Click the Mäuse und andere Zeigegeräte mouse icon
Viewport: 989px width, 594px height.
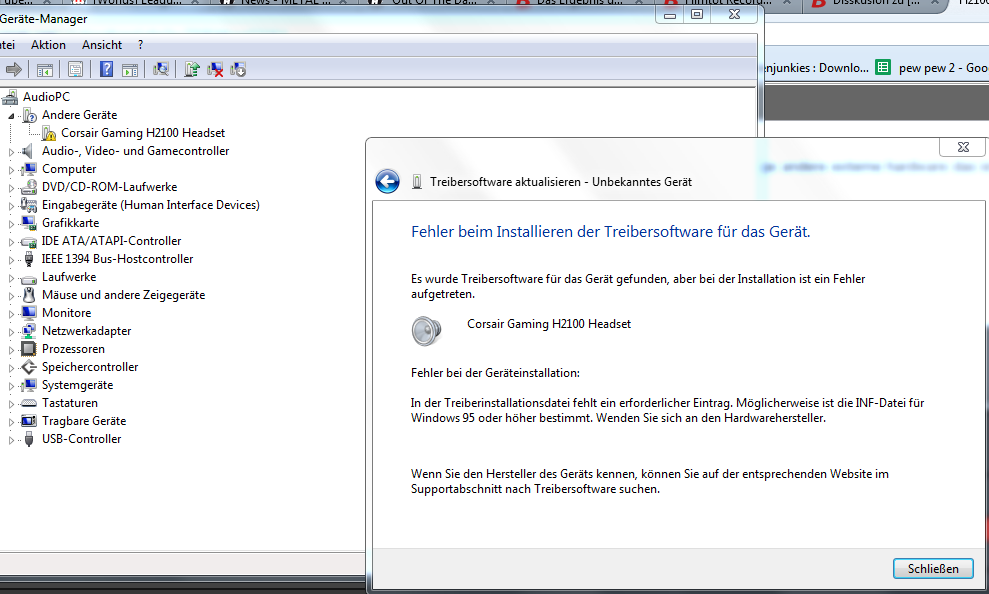(x=28, y=294)
